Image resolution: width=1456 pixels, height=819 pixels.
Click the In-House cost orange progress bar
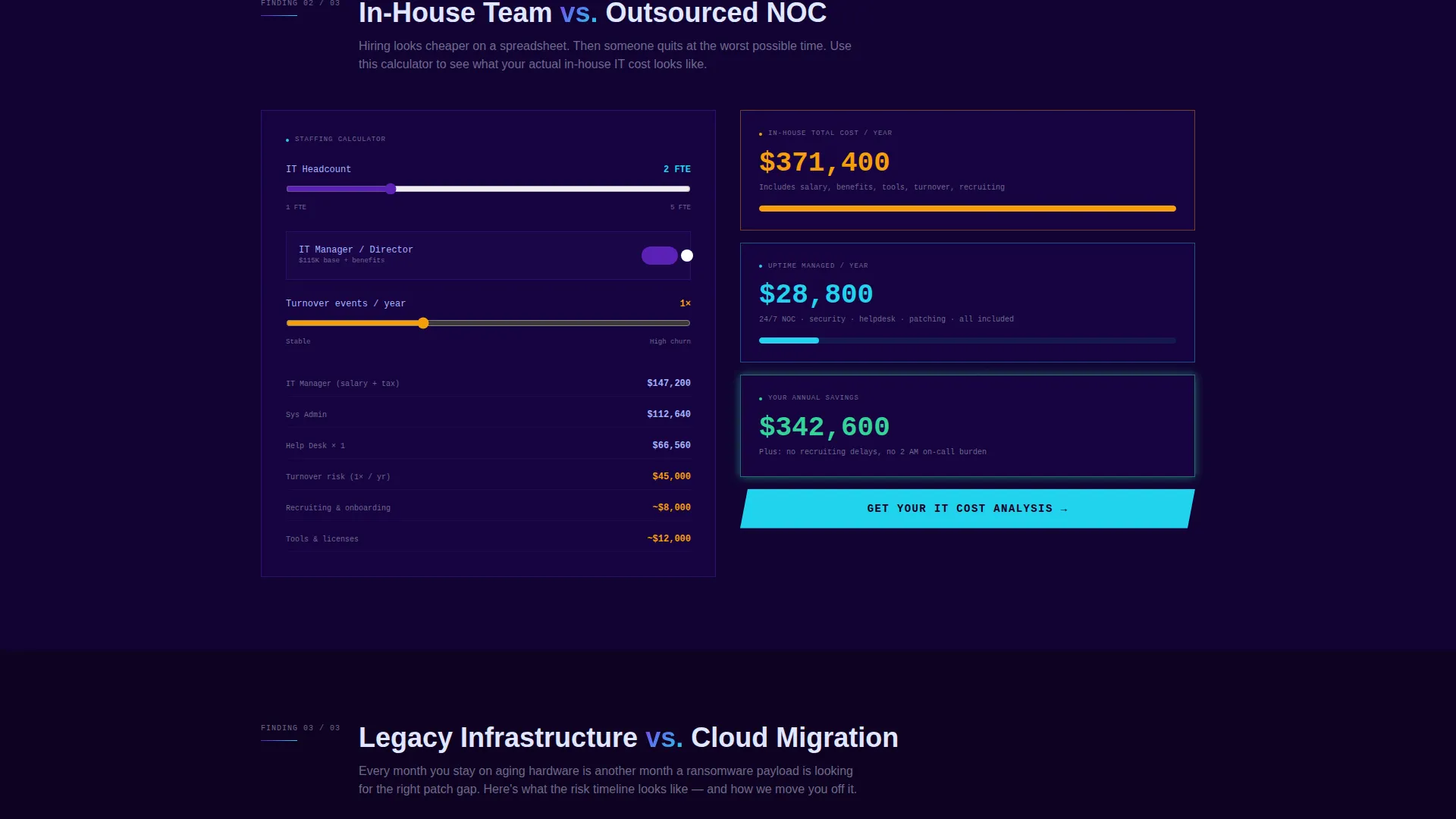click(x=967, y=209)
